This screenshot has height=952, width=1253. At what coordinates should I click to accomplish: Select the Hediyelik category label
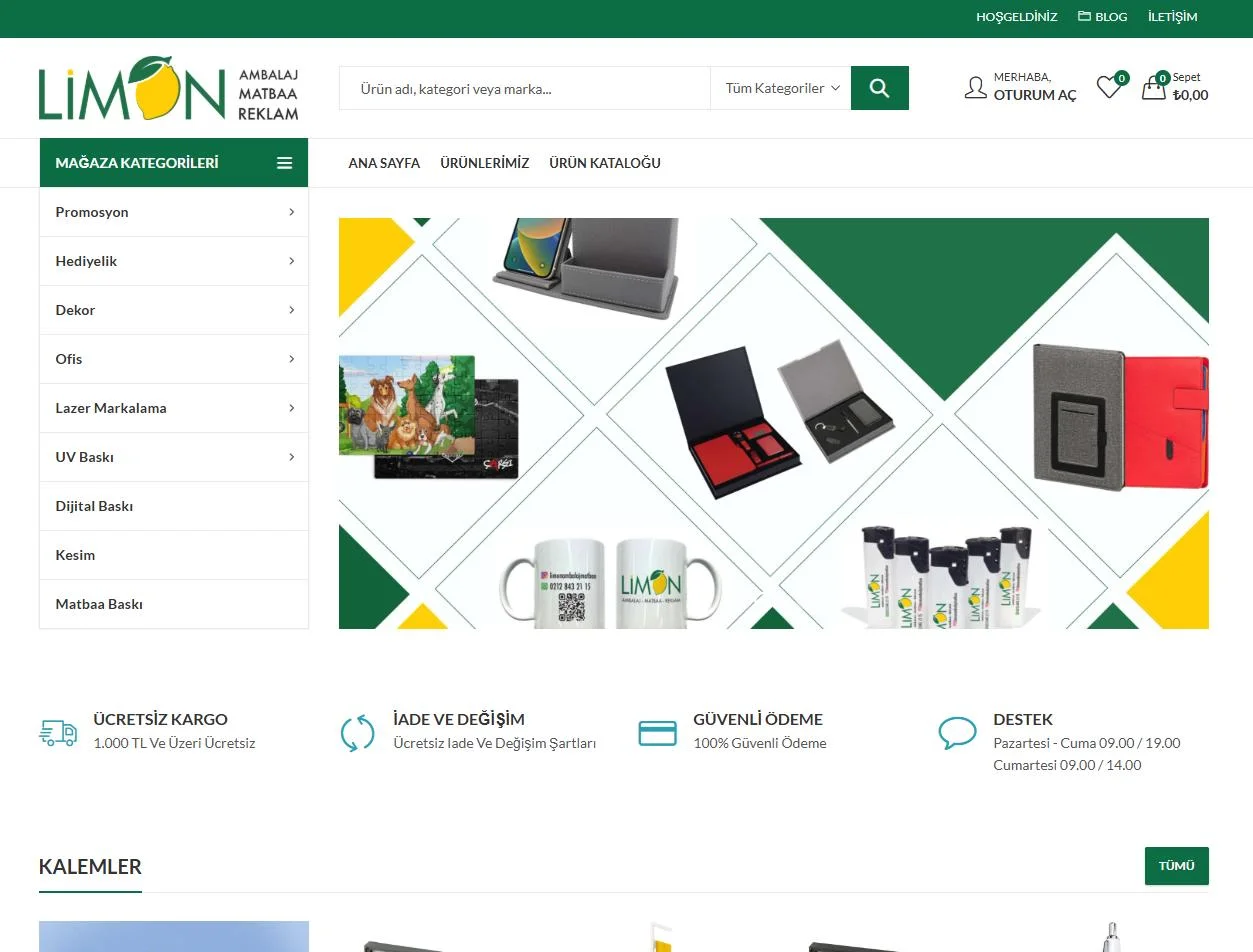coord(86,261)
